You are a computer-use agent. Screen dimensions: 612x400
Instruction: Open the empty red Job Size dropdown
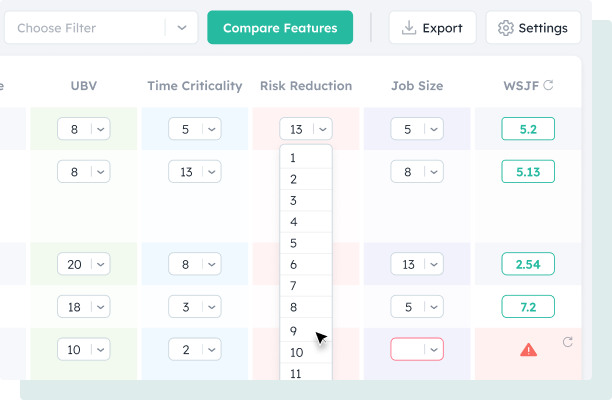[x=417, y=349]
